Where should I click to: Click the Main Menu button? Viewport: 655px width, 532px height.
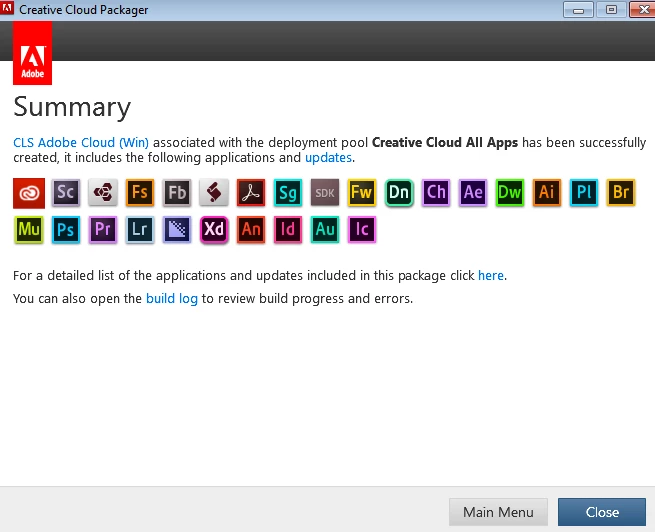tap(498, 512)
